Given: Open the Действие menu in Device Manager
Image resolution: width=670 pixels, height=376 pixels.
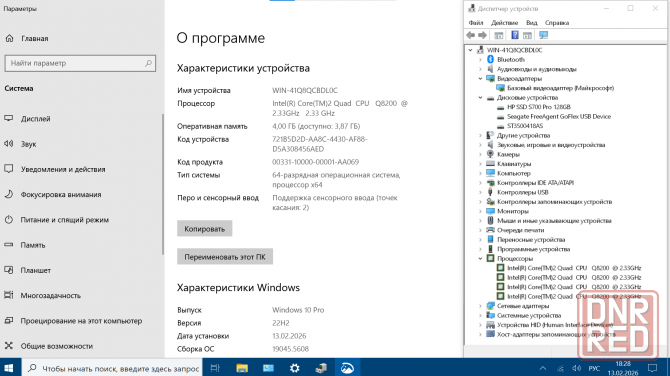Looking at the screenshot, I should tap(504, 23).
